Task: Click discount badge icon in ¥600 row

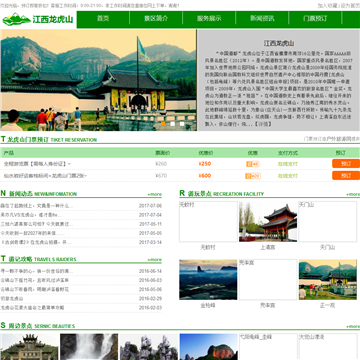Action: click(x=253, y=176)
